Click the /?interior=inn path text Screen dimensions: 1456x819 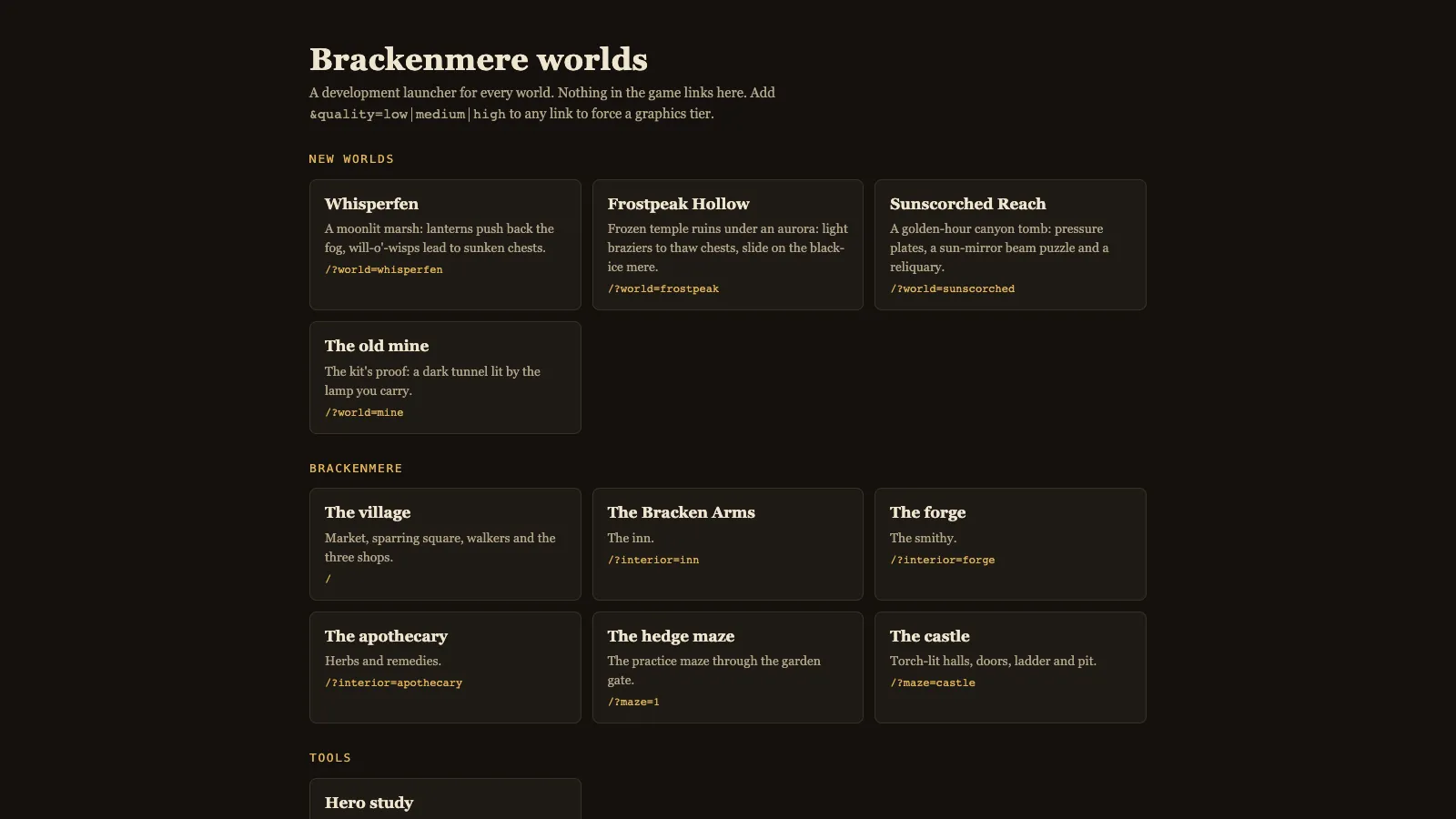[x=653, y=561]
